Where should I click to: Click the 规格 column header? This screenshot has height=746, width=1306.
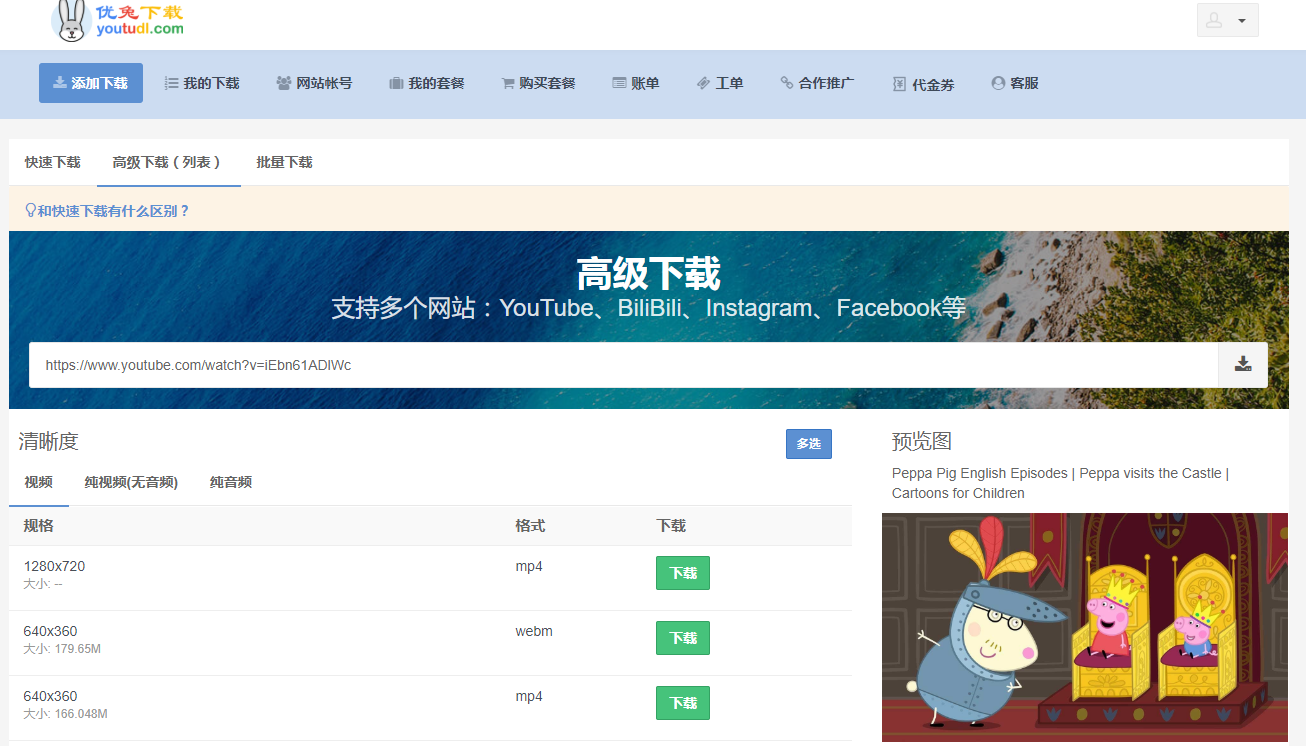click(x=39, y=526)
